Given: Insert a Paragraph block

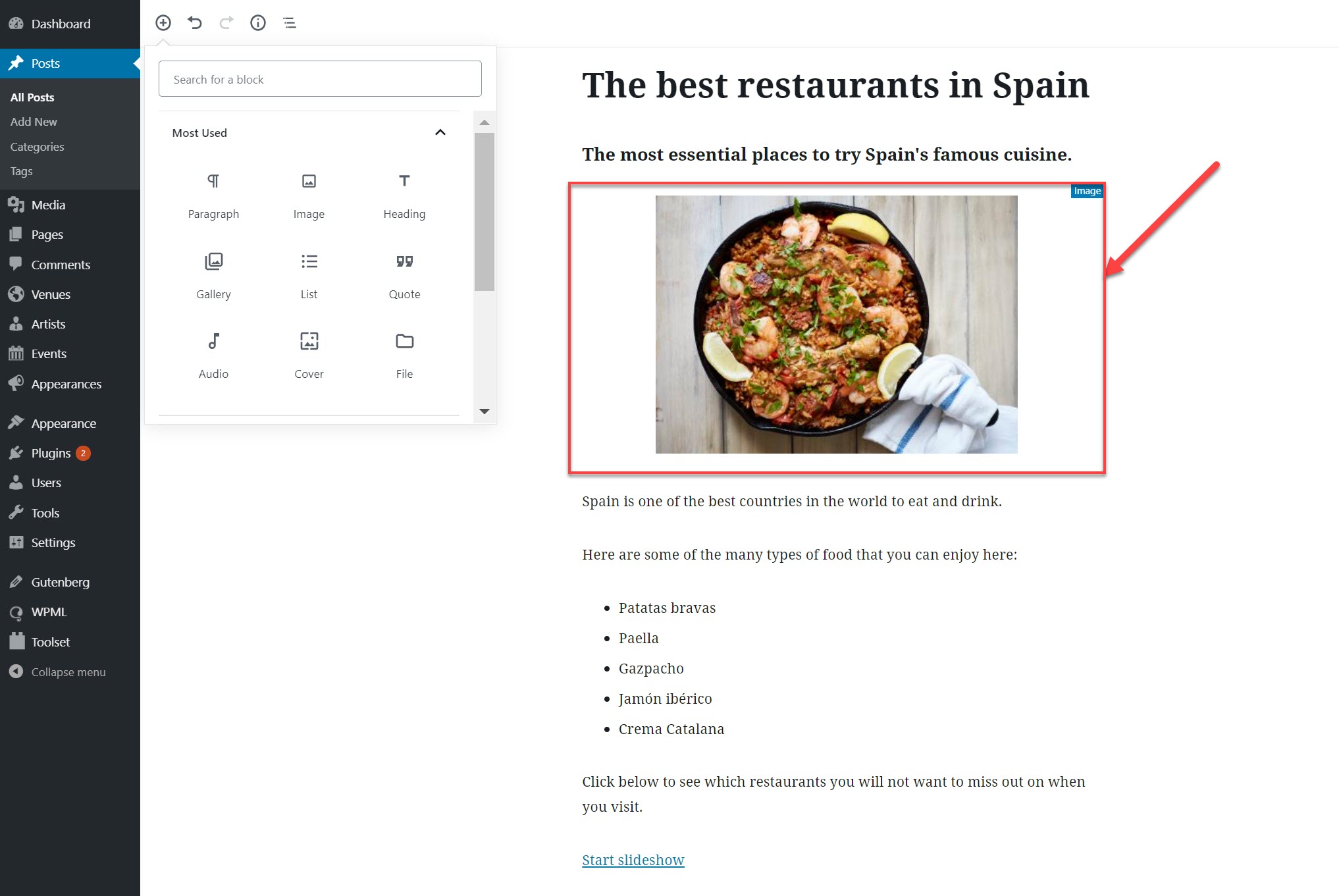Looking at the screenshot, I should 213,196.
